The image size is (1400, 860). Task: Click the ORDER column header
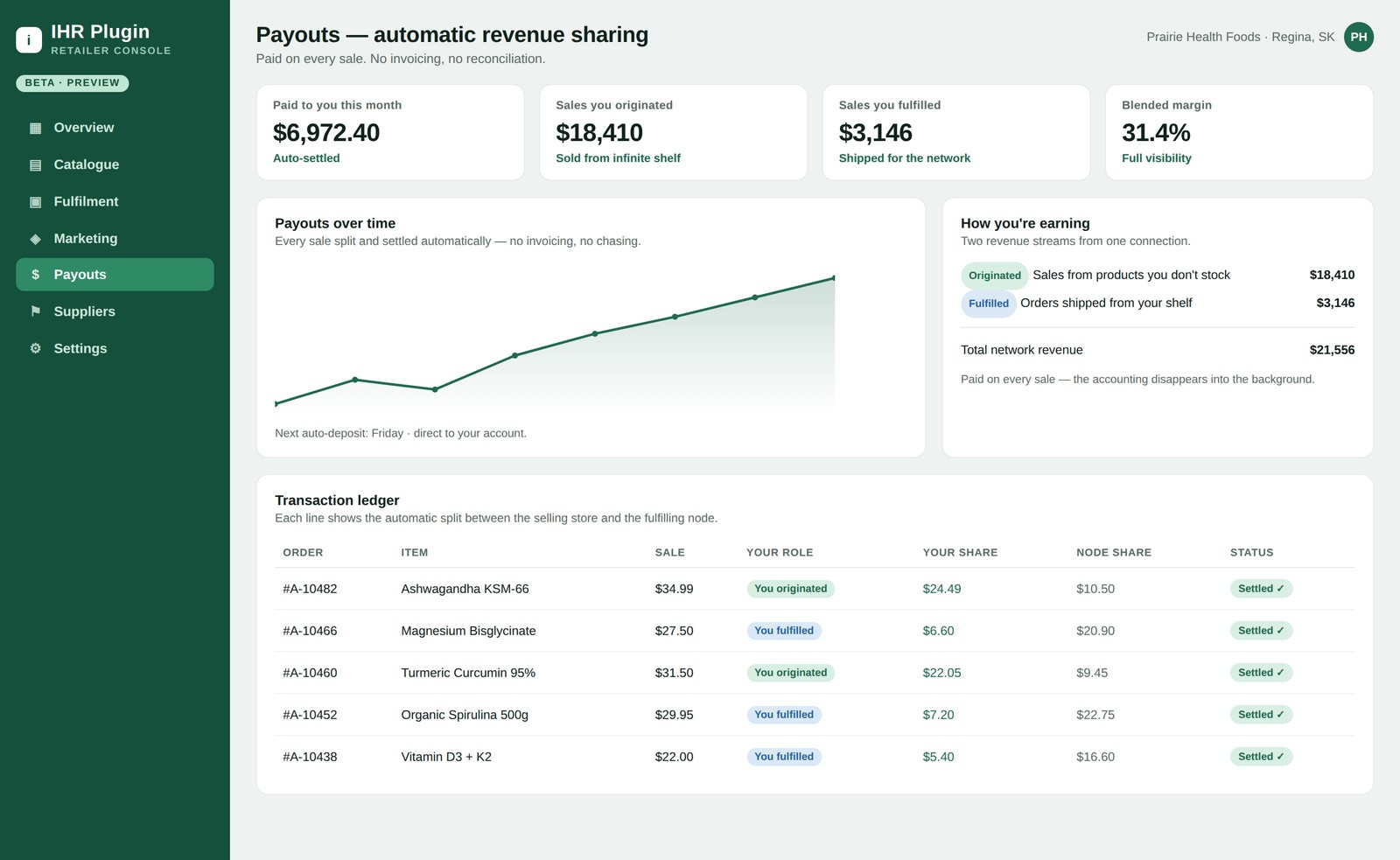pos(303,553)
